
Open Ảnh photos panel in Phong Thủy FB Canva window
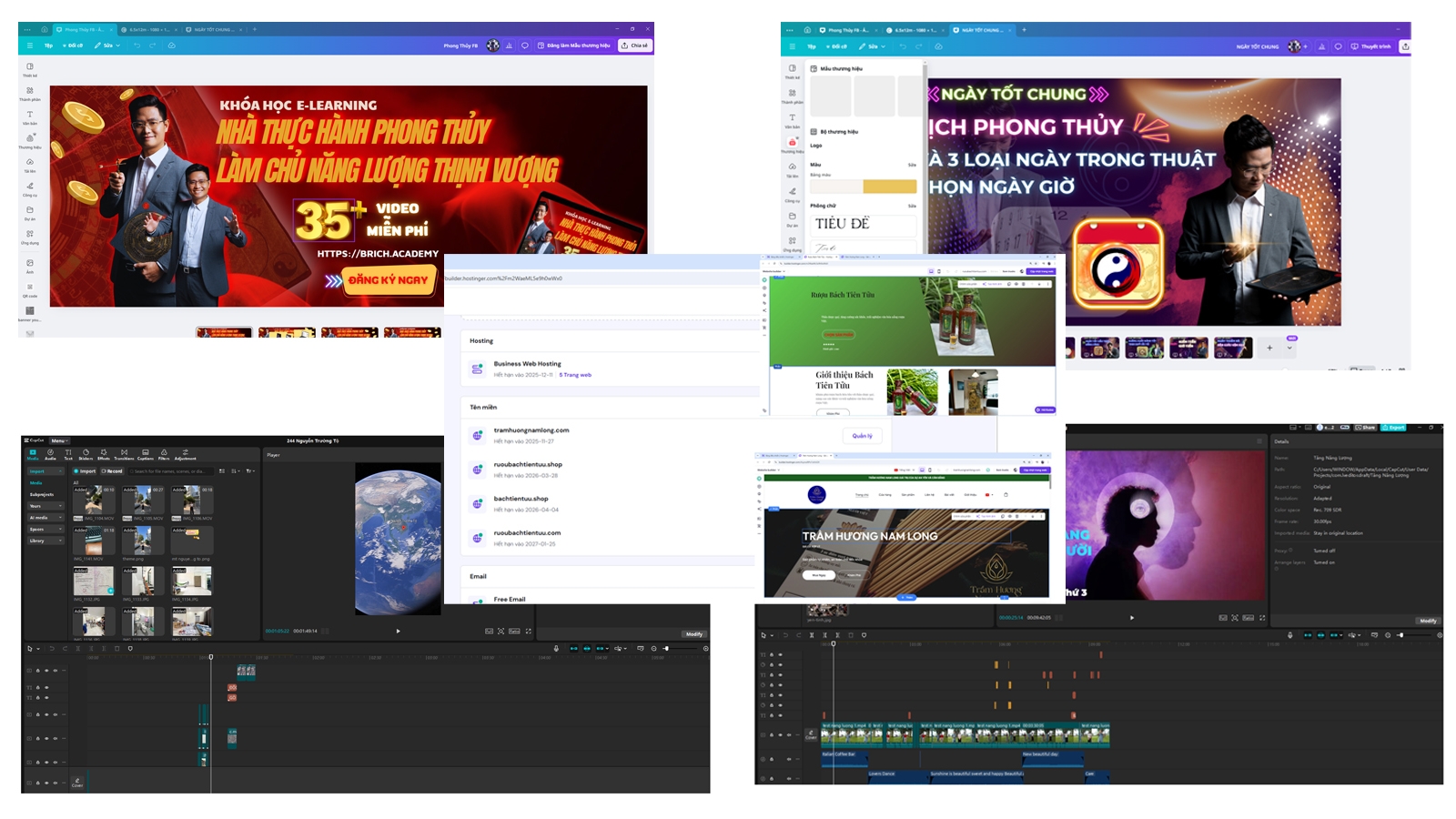[30, 265]
